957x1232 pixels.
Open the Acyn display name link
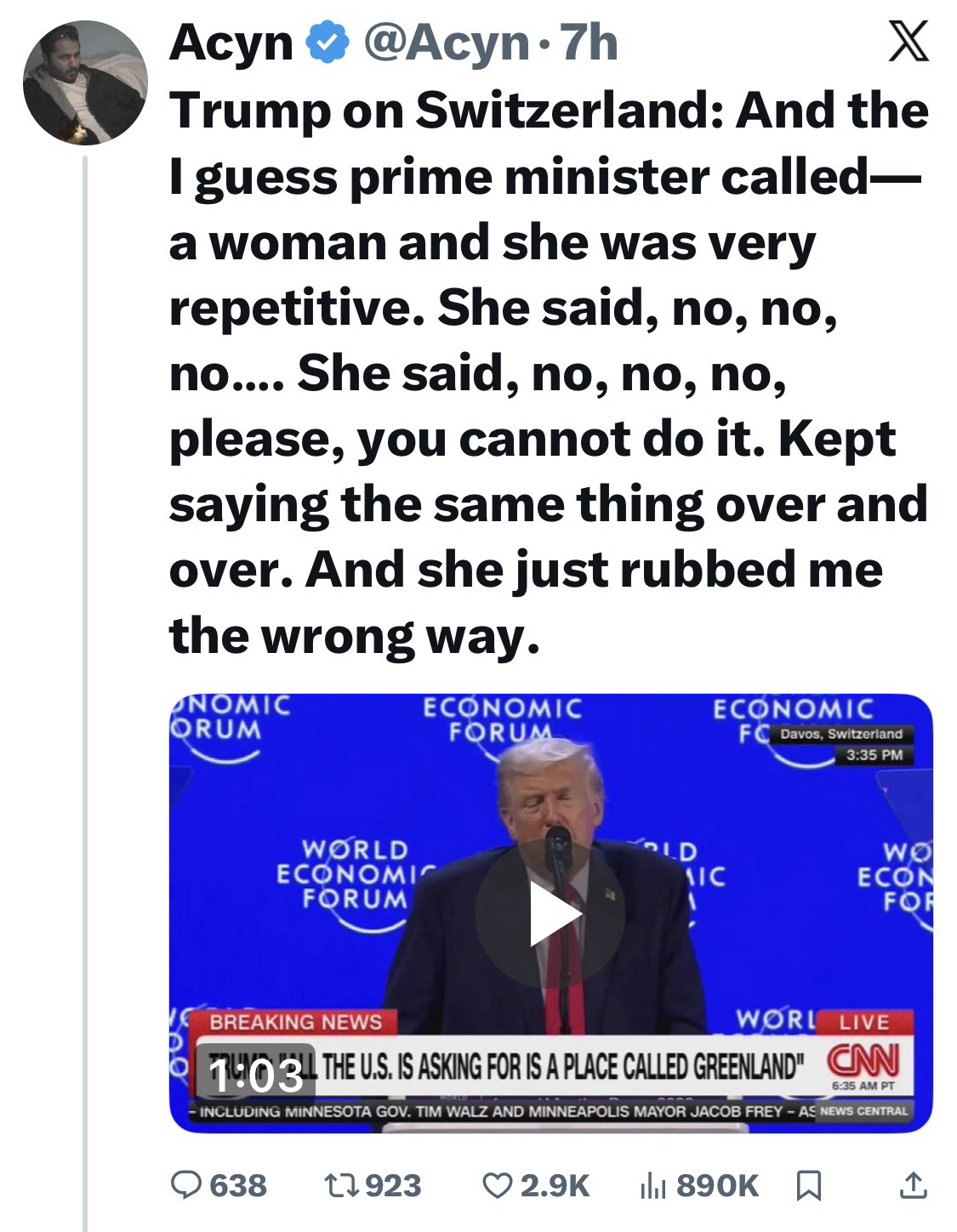[231, 43]
